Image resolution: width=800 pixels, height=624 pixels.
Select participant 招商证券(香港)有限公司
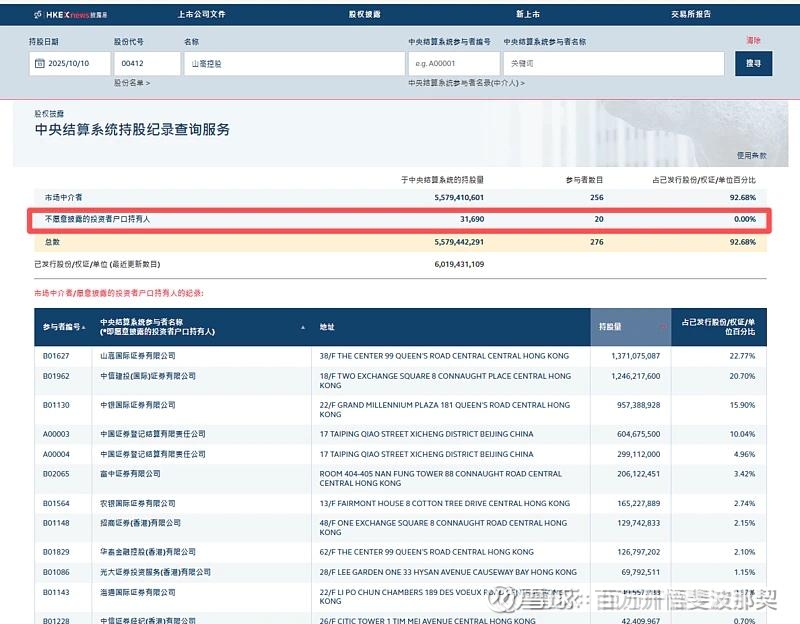point(140,523)
